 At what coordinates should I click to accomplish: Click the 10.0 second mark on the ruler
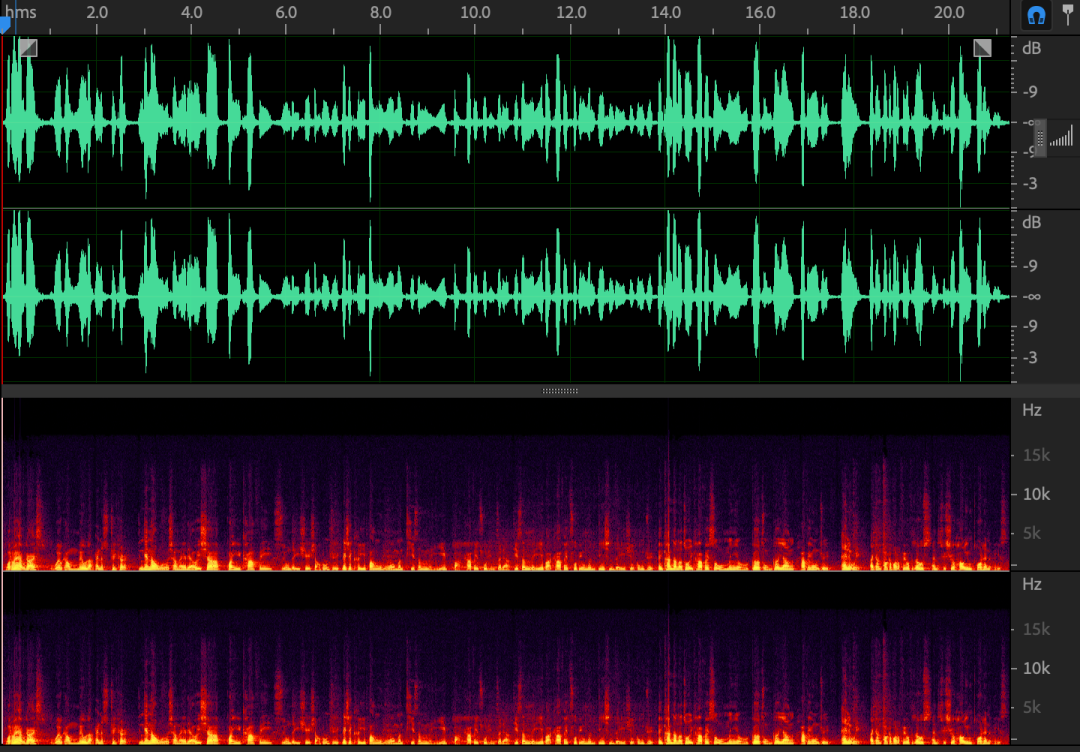click(475, 12)
